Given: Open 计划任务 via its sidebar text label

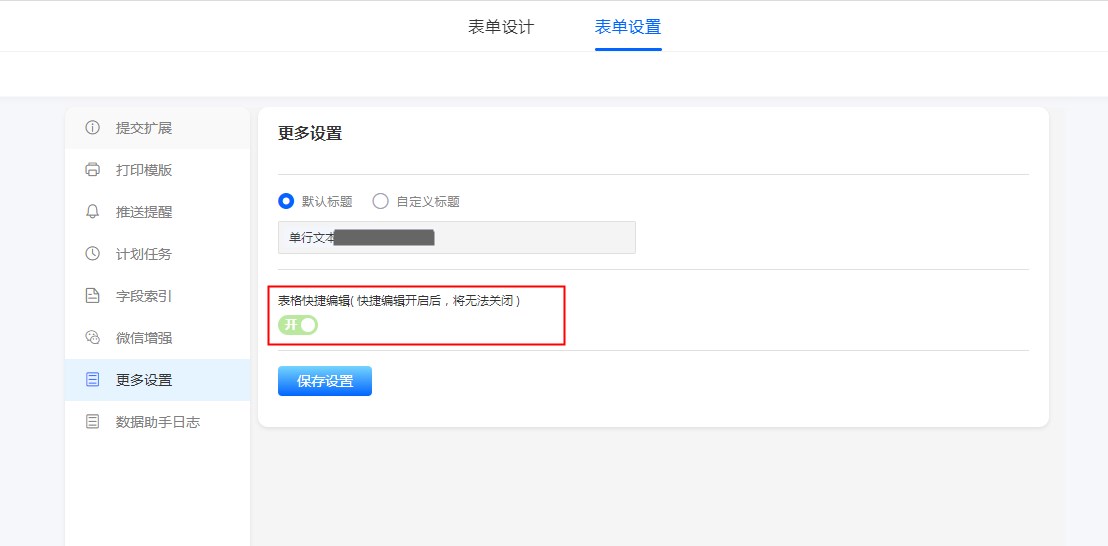Looking at the screenshot, I should [x=144, y=254].
